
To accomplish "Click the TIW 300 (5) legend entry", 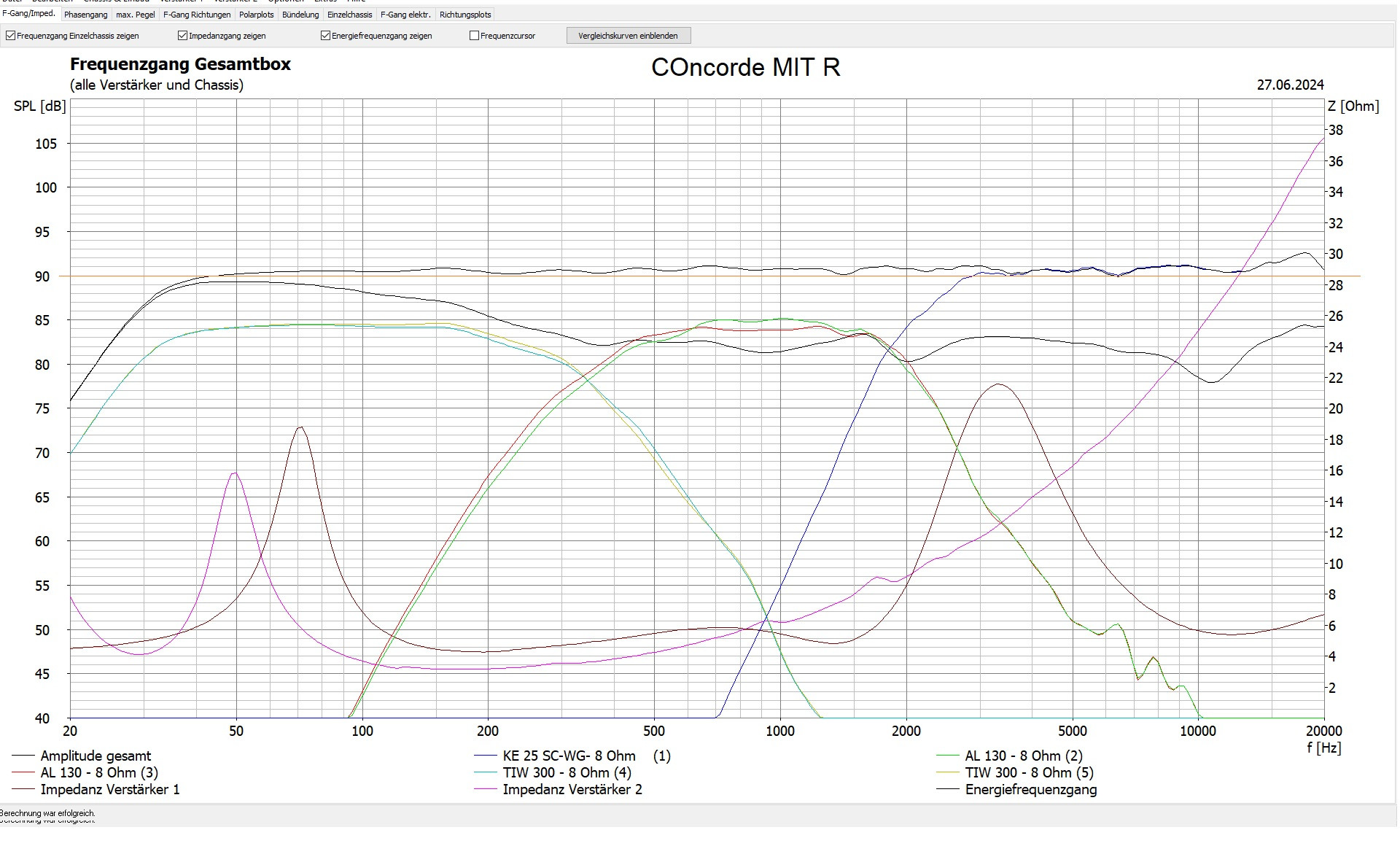I will (1029, 773).
